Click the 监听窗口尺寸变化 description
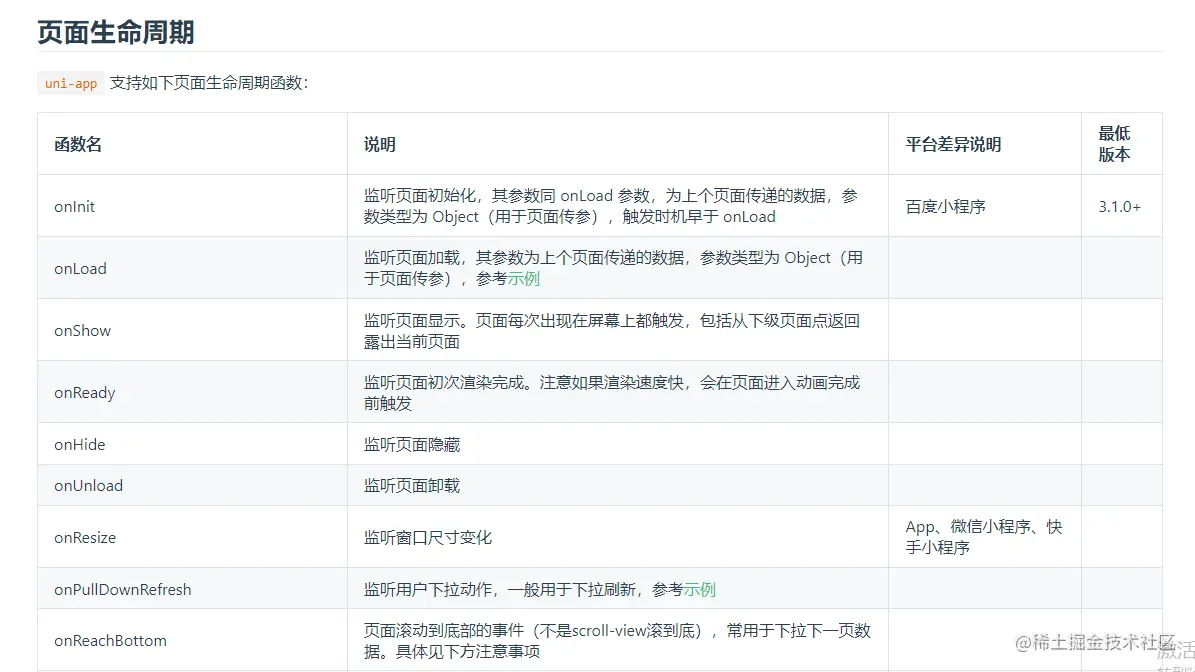This screenshot has height=672, width=1195. pyautogui.click(x=428, y=538)
